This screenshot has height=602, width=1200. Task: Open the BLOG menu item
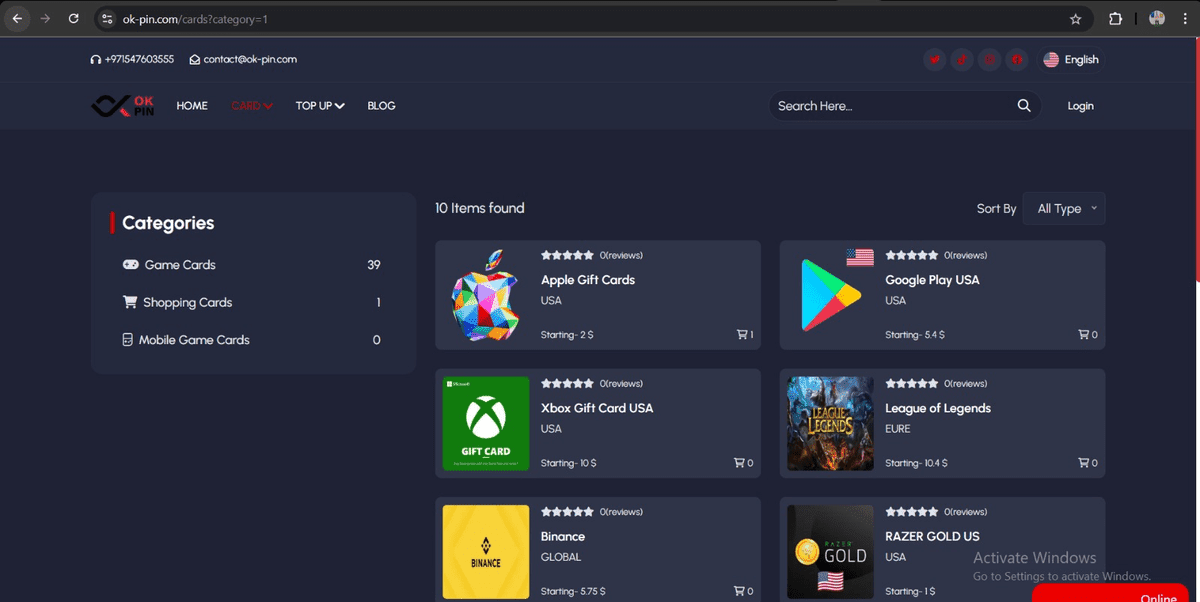coord(381,106)
